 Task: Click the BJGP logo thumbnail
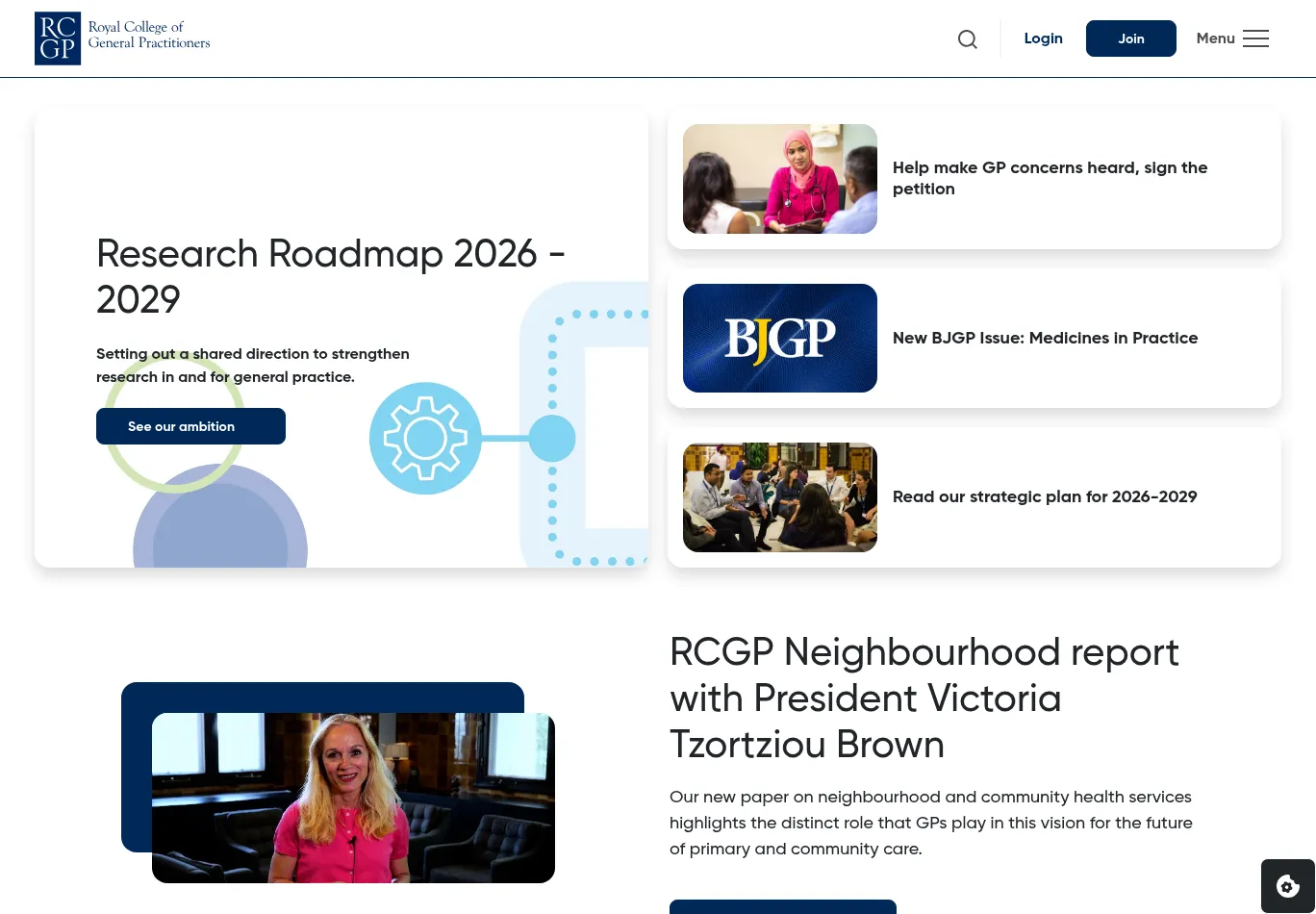coord(780,338)
